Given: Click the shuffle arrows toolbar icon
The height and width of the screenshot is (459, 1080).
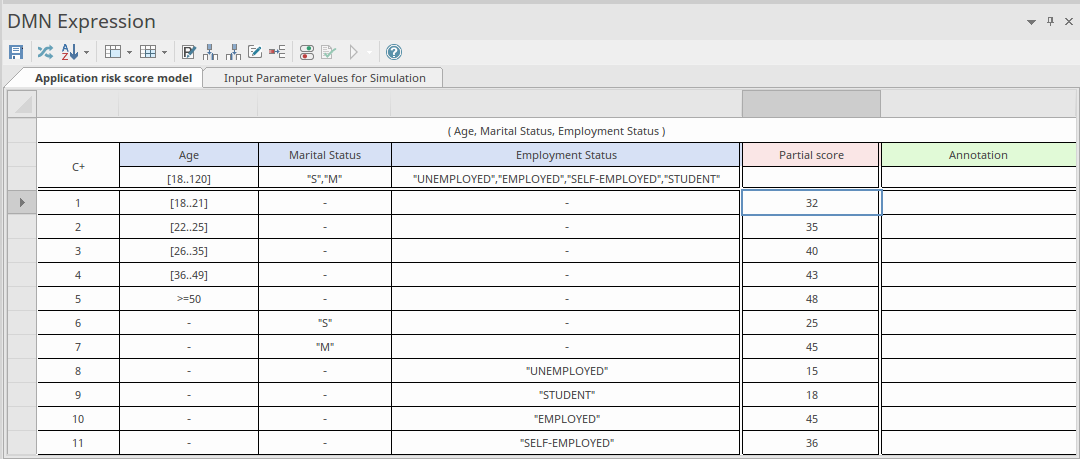Looking at the screenshot, I should (44, 51).
